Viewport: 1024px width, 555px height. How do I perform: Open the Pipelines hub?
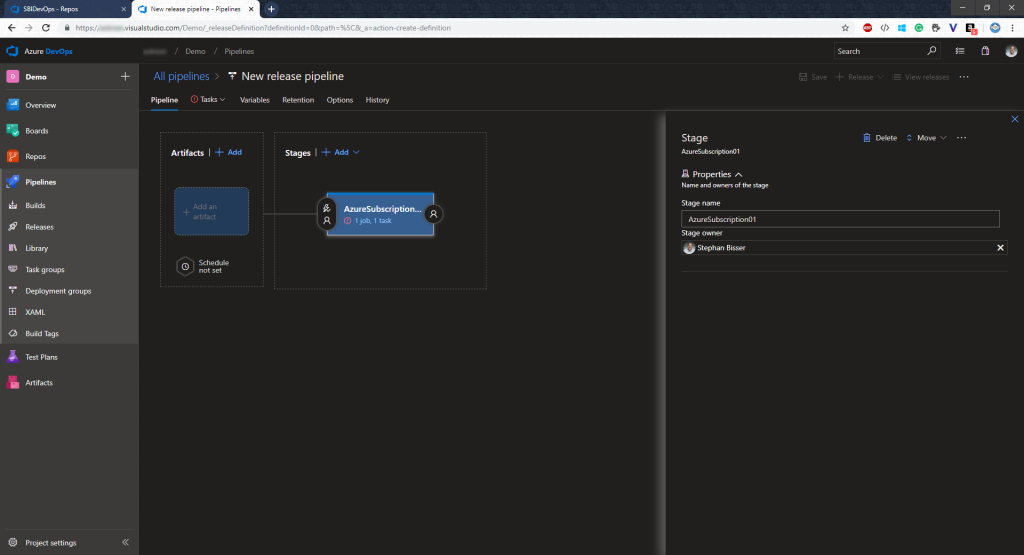40,182
